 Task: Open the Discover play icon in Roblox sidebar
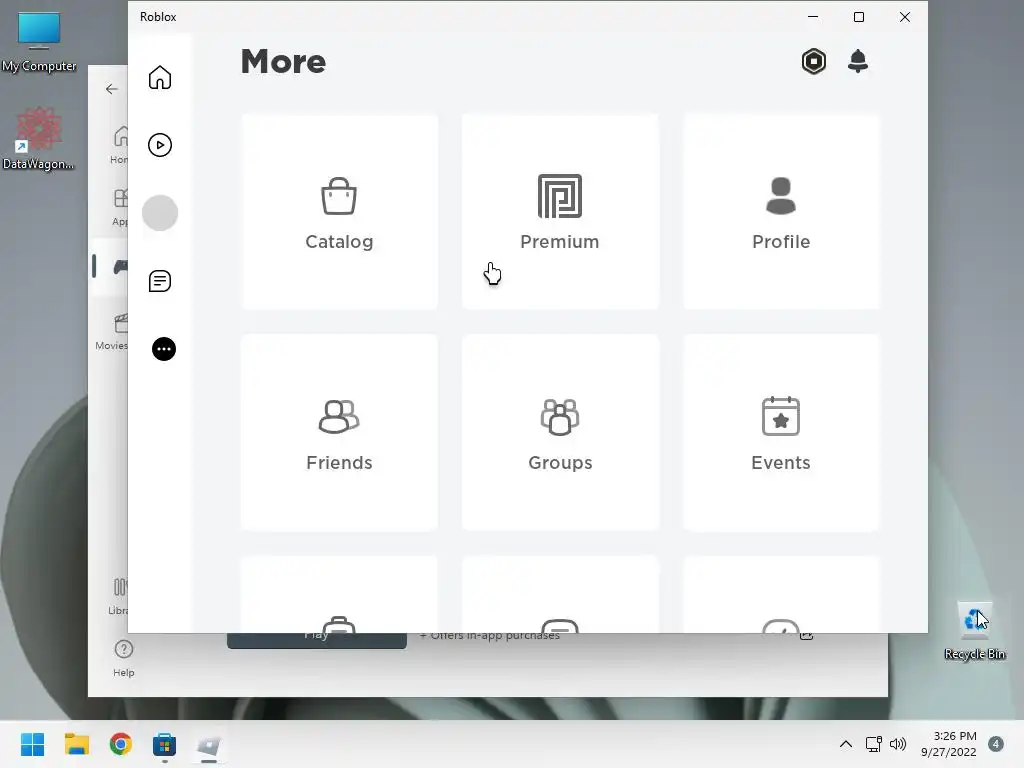click(159, 144)
